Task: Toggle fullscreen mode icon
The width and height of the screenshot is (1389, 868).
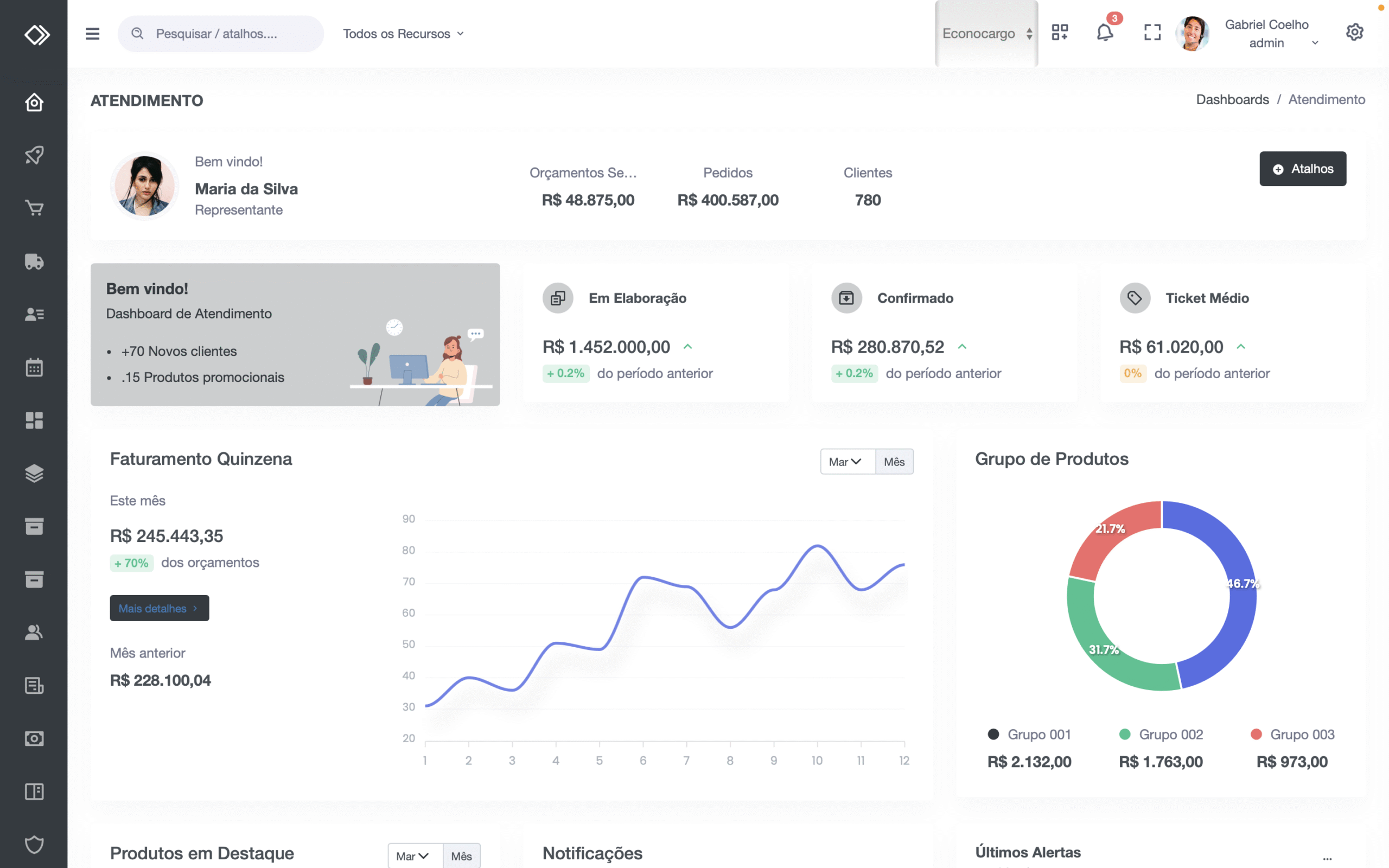Action: pyautogui.click(x=1152, y=33)
